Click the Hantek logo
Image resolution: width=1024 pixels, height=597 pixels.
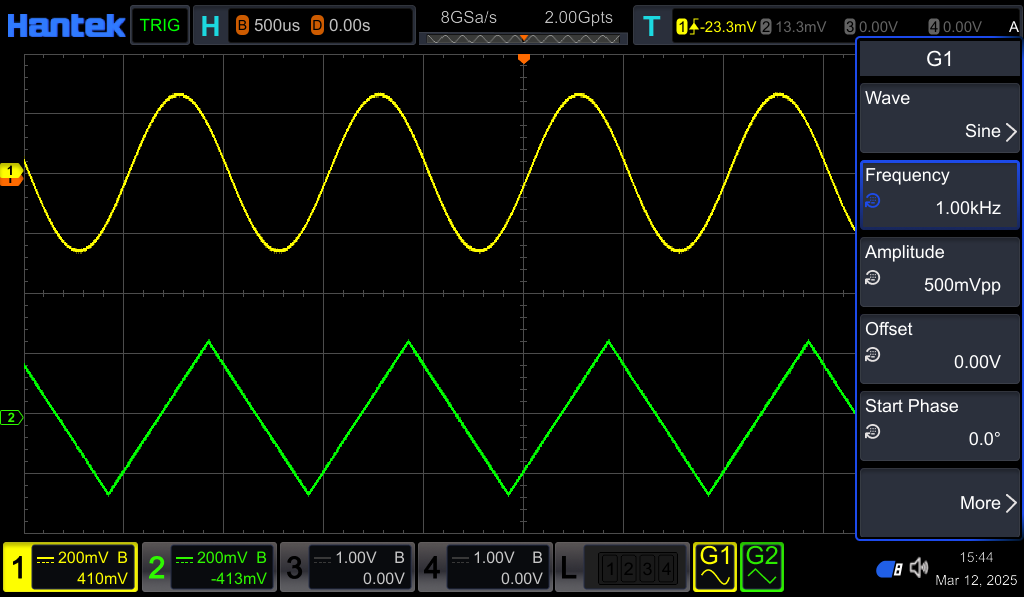66,25
